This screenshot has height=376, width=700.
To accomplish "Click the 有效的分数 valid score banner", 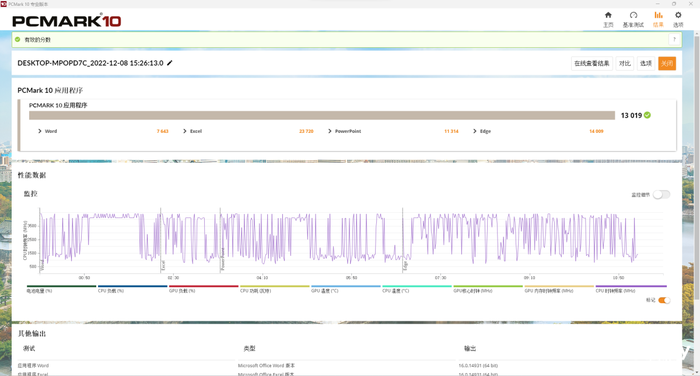I will [x=346, y=39].
